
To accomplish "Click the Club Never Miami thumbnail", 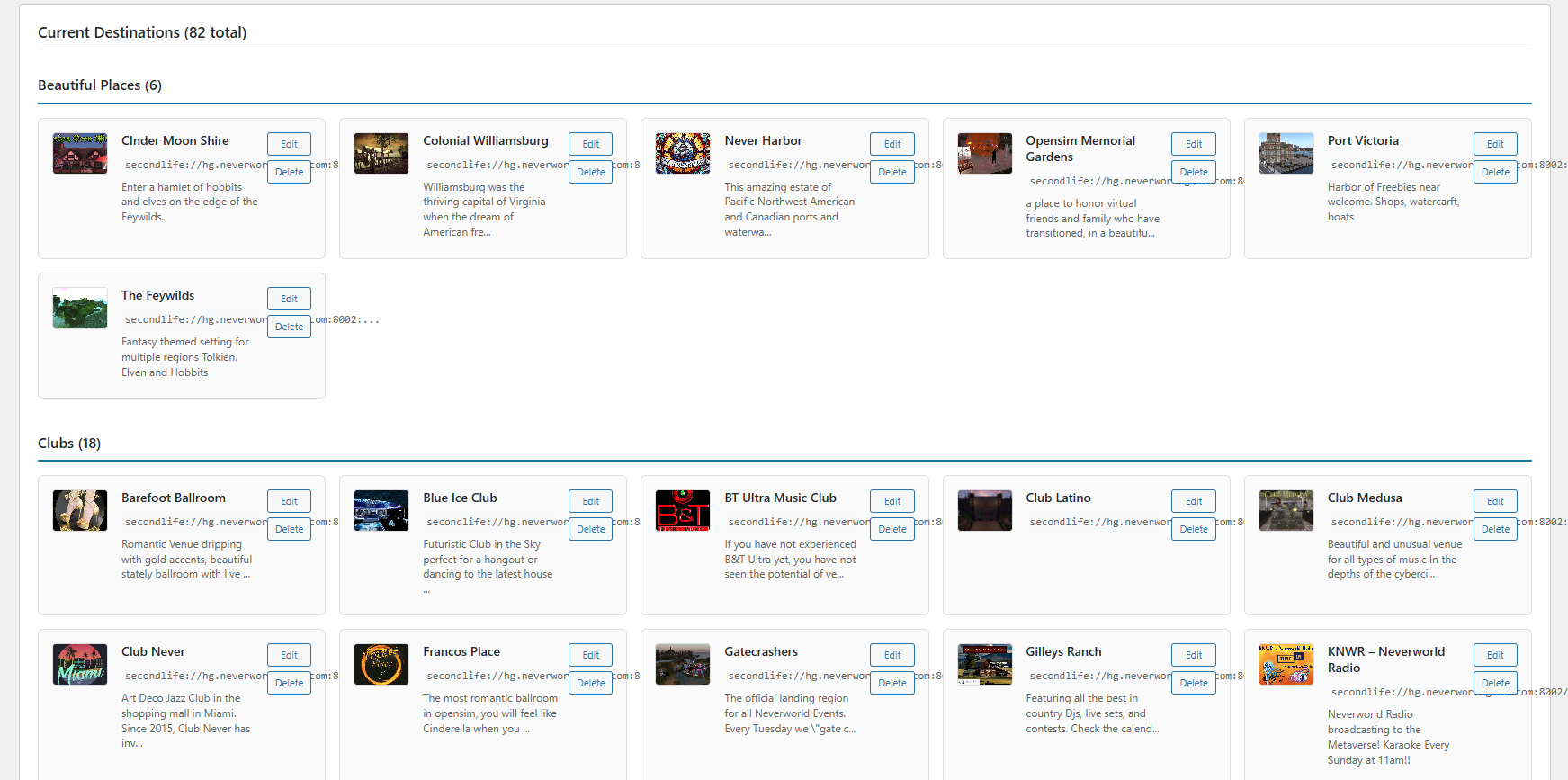I will pos(80,664).
